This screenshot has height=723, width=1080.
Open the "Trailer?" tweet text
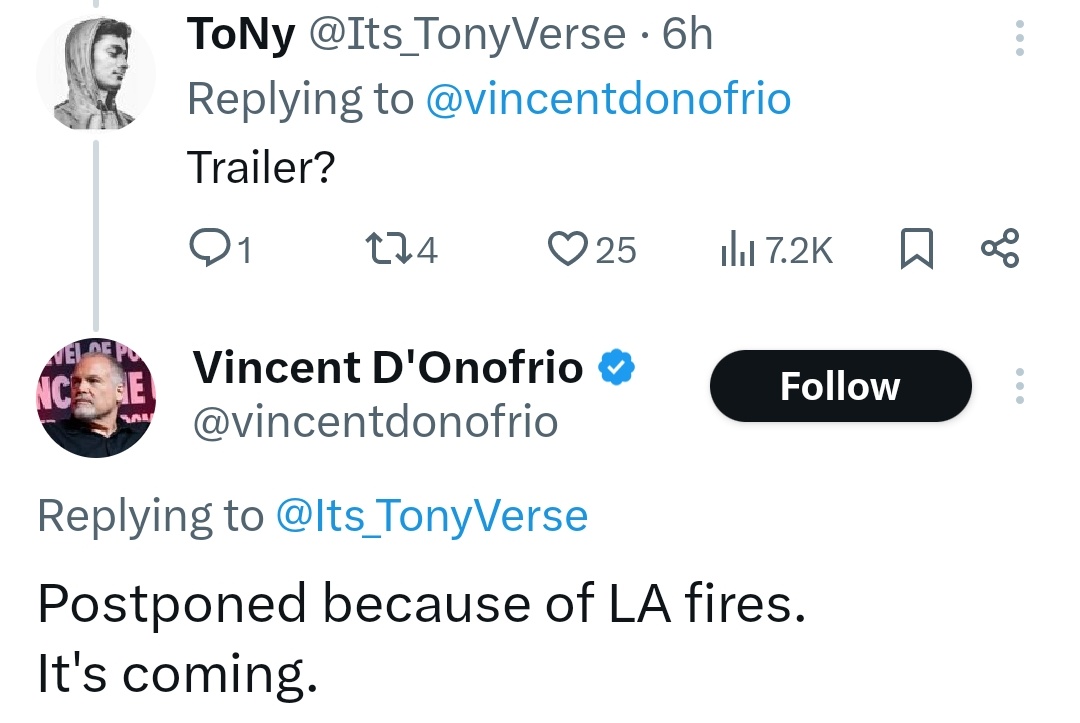(x=261, y=167)
